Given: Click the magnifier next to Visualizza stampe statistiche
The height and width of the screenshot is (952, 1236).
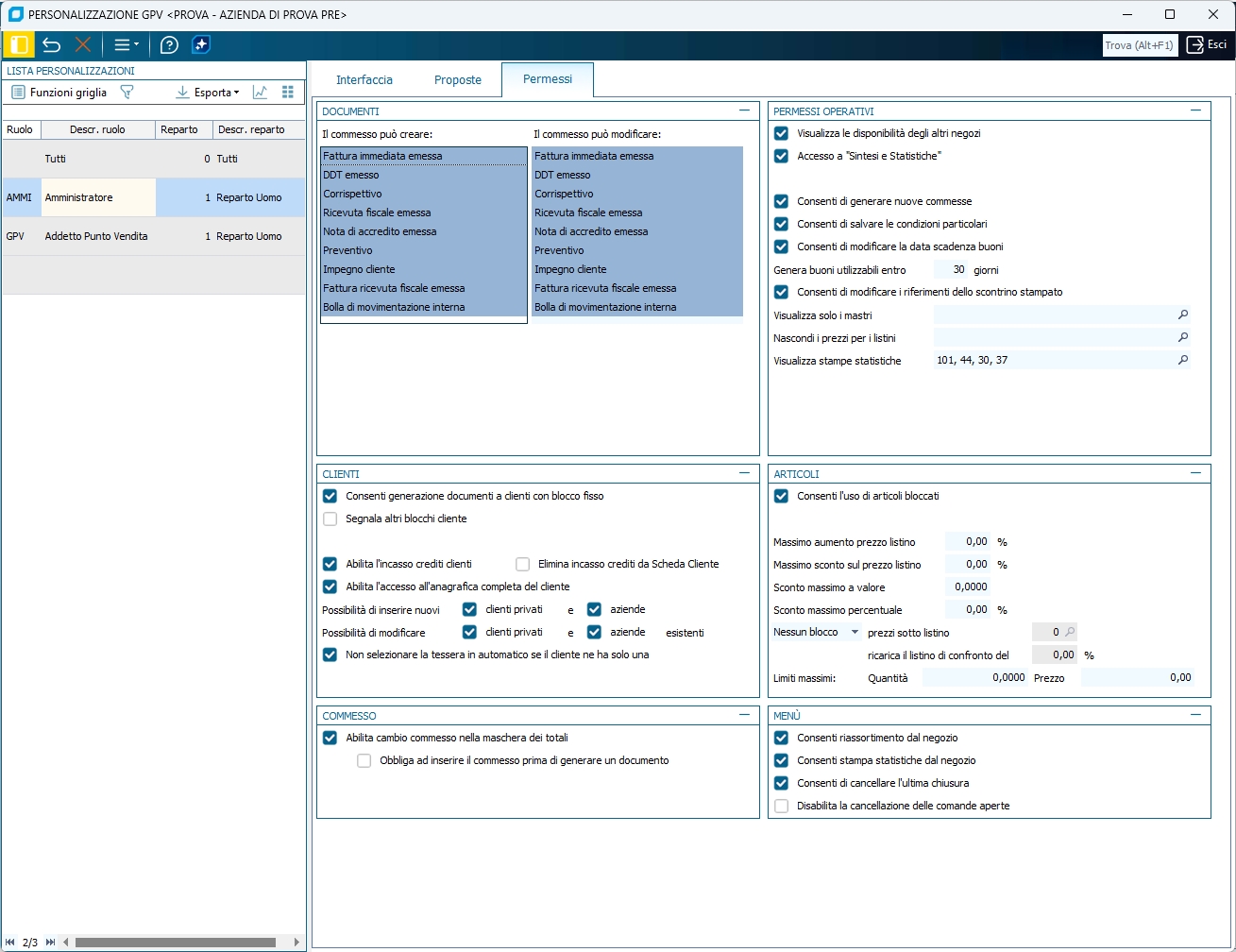Looking at the screenshot, I should (1182, 360).
